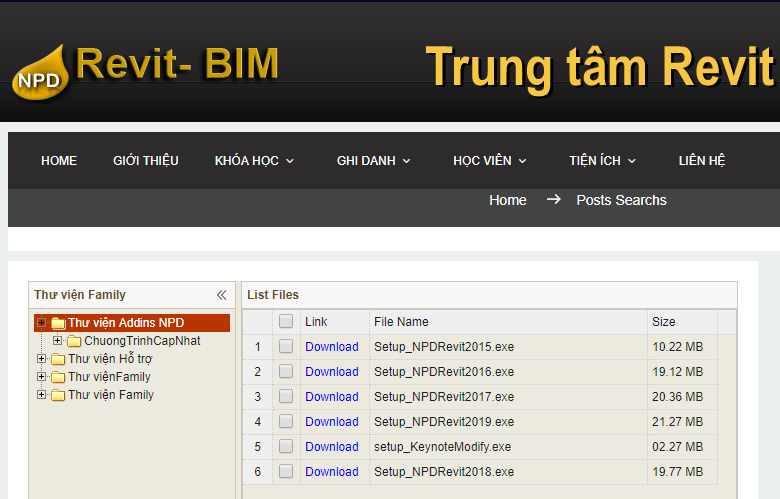Open the HỌC VIÊN dropdown menu

489,161
